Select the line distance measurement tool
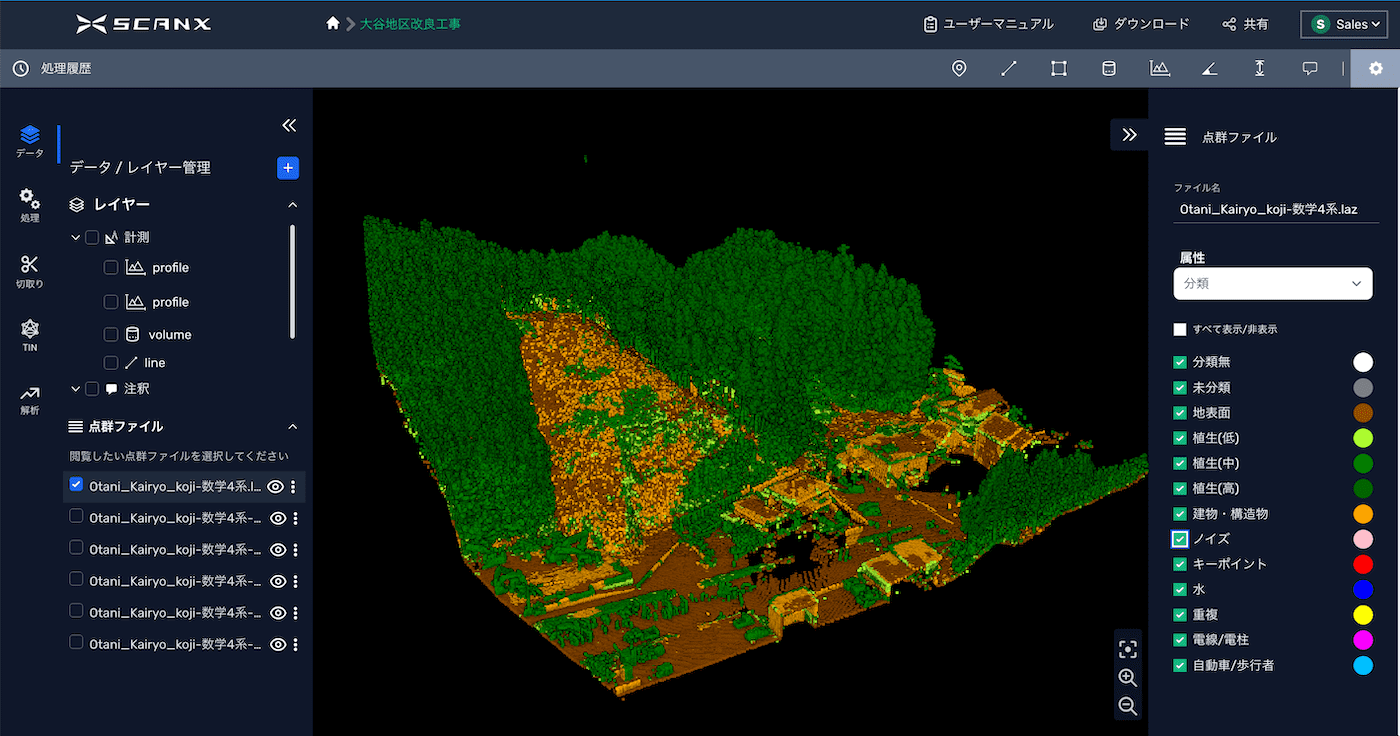The image size is (1400, 736). (x=1009, y=68)
